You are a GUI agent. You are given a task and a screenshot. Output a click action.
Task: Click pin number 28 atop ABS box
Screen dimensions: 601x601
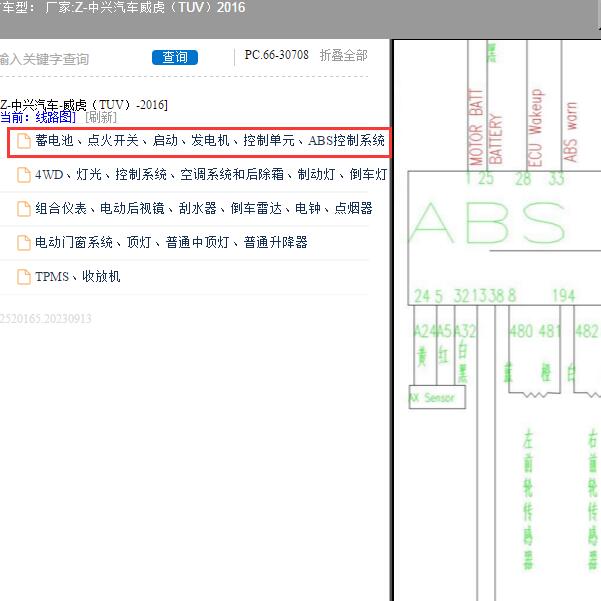coord(523,179)
